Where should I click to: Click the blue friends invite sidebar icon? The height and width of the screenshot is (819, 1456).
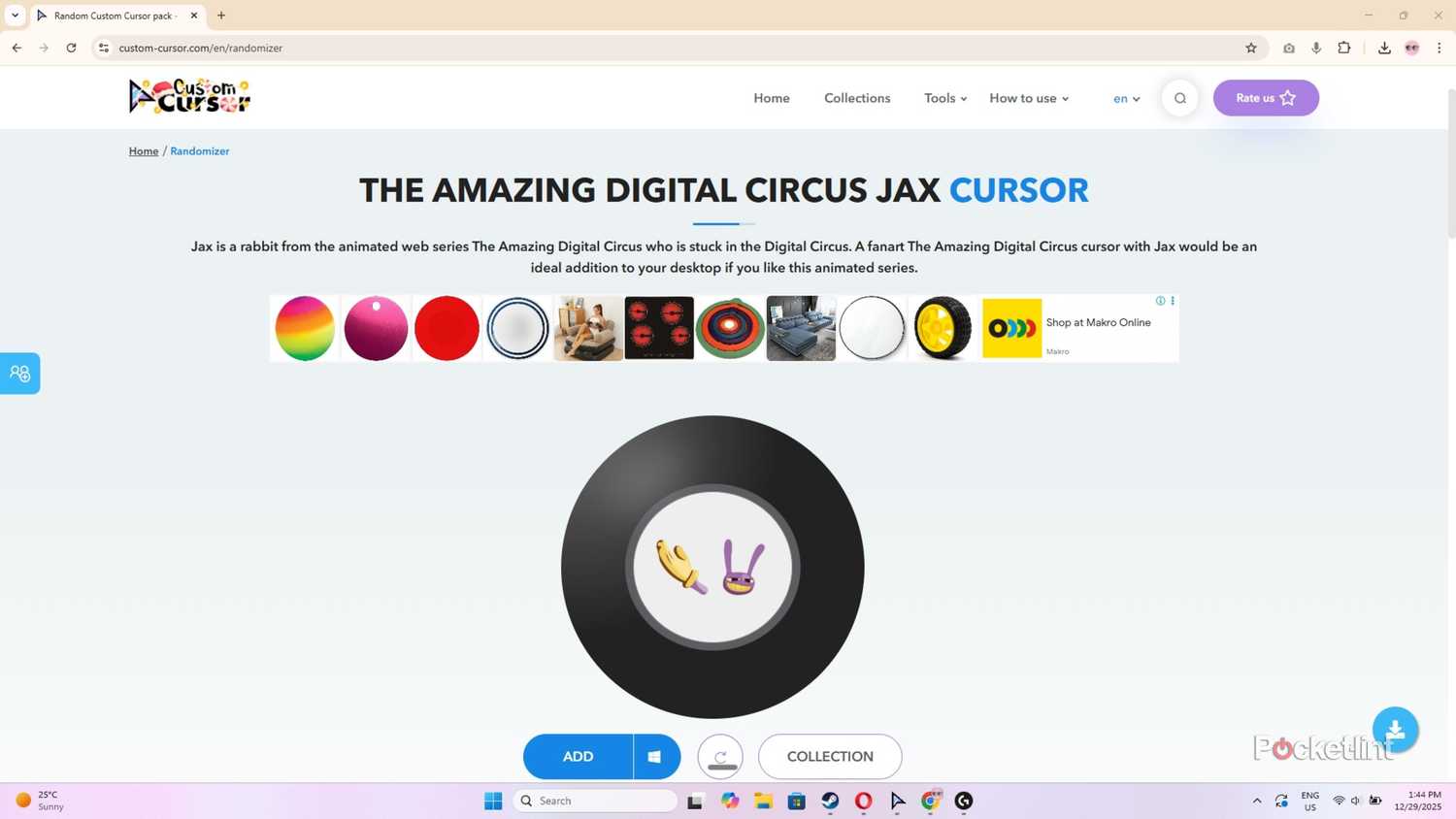coord(19,373)
